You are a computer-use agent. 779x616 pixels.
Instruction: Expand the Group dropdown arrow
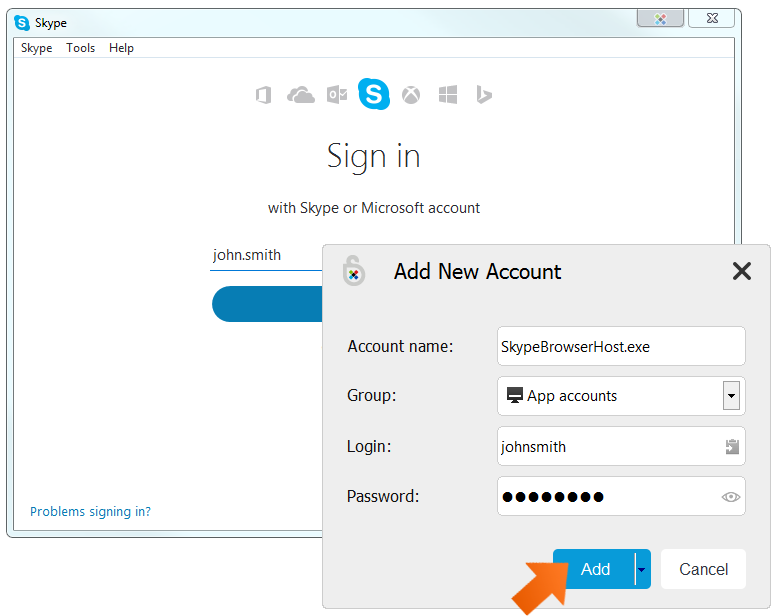pos(731,395)
